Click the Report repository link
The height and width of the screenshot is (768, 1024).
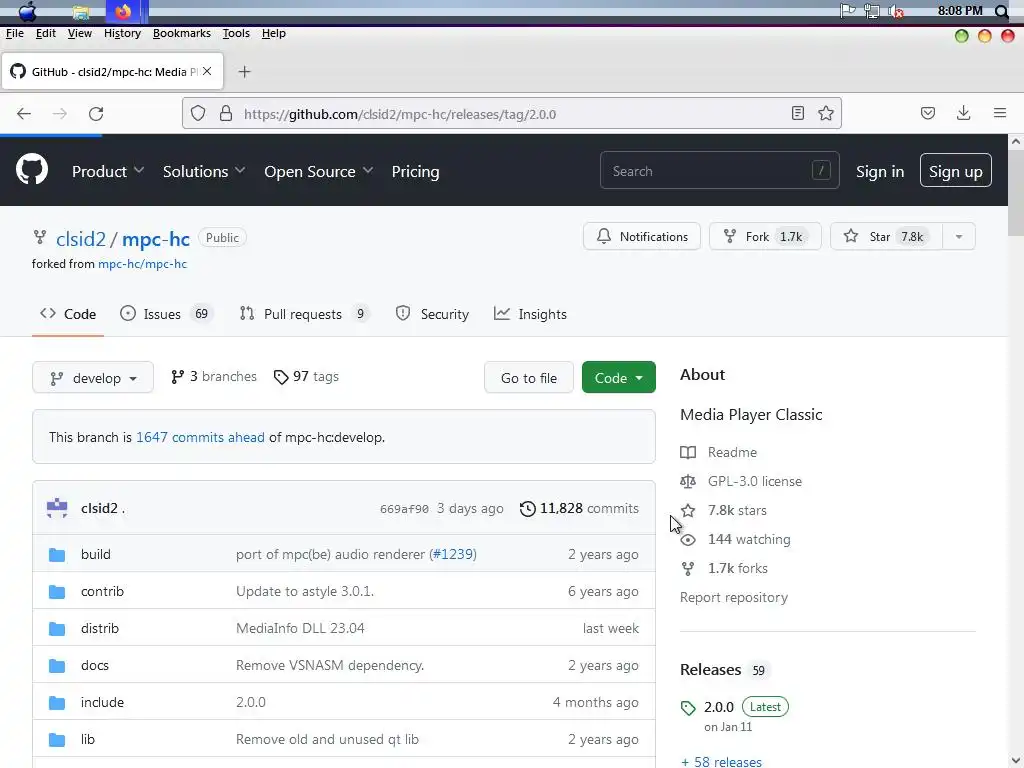[733, 598]
